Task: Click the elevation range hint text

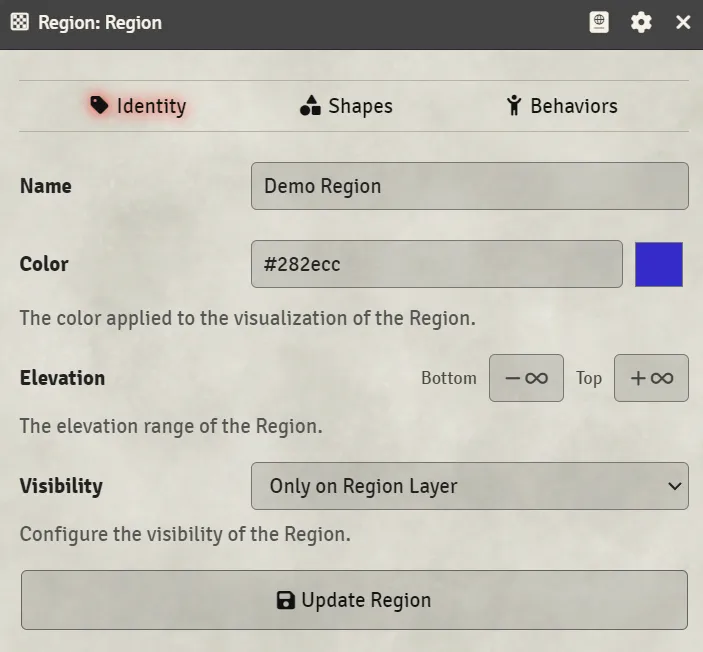Action: click(x=171, y=426)
